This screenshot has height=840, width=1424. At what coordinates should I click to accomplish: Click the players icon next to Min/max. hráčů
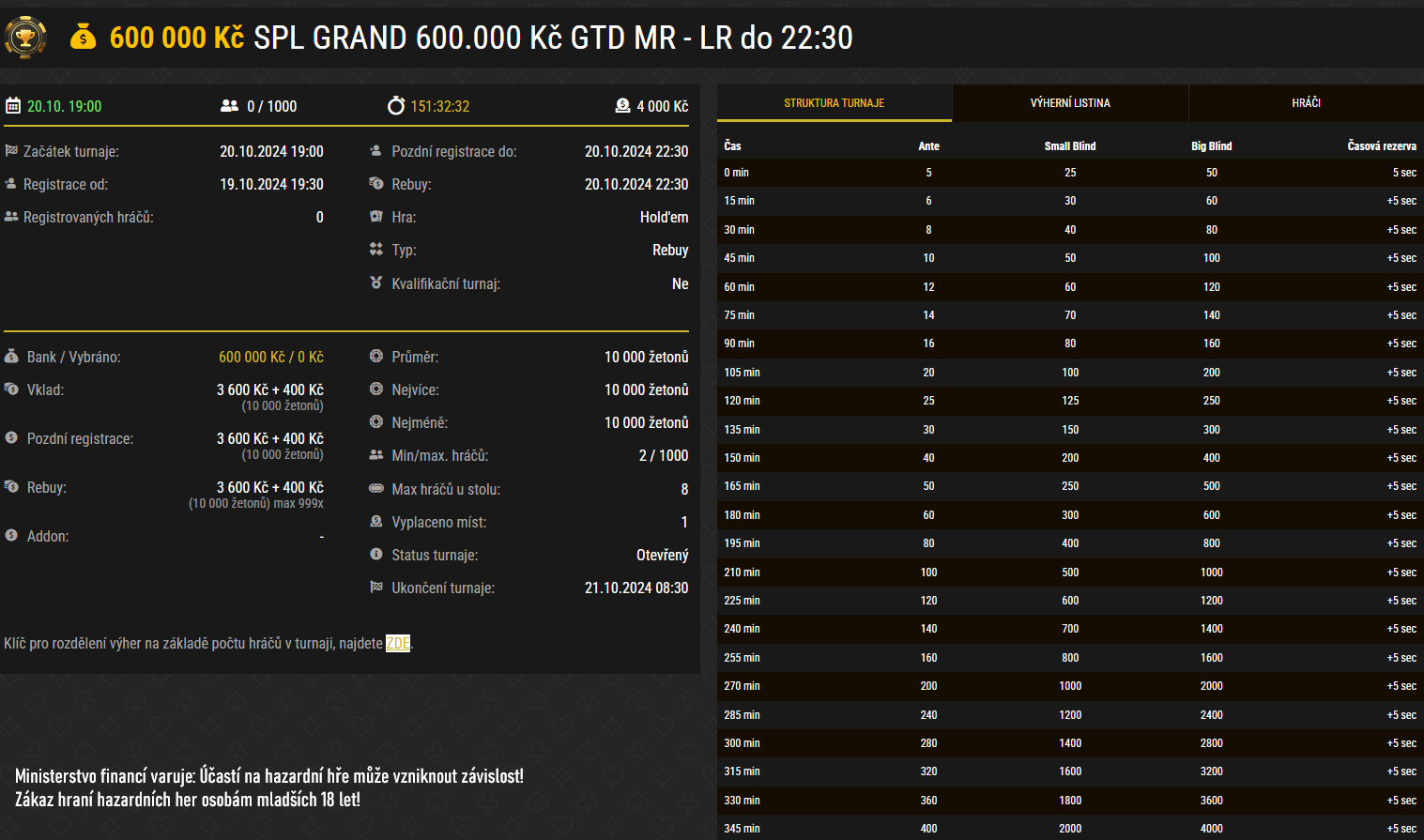click(375, 455)
